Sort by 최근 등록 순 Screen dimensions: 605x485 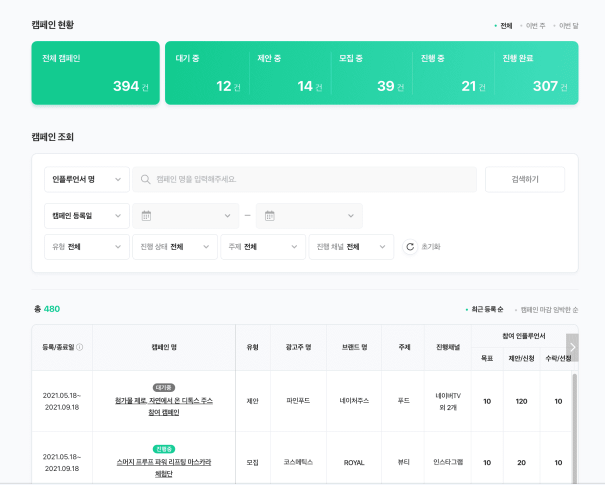click(487, 309)
